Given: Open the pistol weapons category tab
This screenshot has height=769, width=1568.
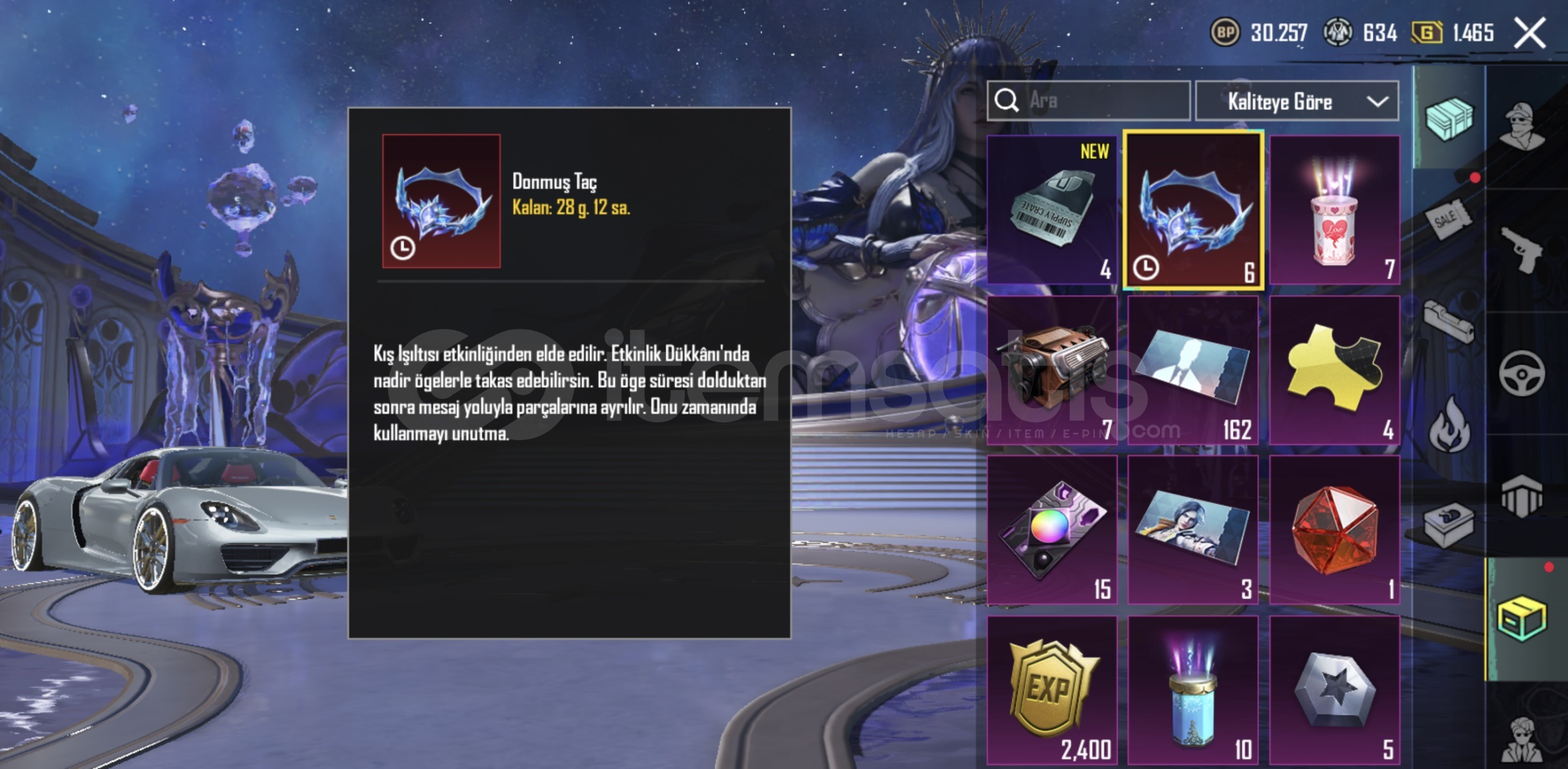Looking at the screenshot, I should (x=1522, y=251).
